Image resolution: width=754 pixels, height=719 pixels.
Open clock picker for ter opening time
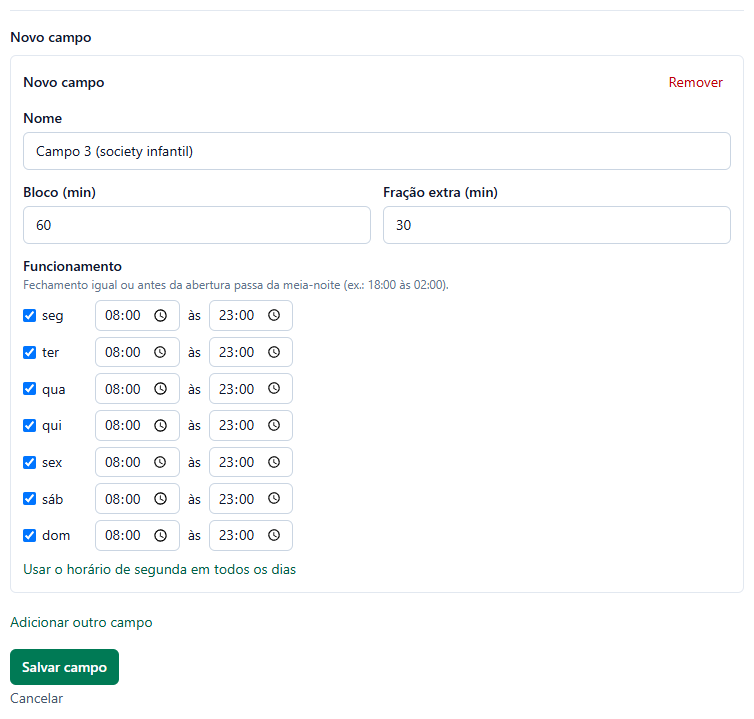click(160, 353)
